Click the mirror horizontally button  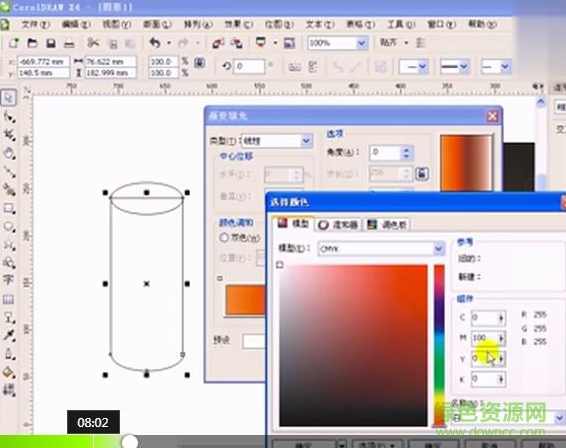295,66
